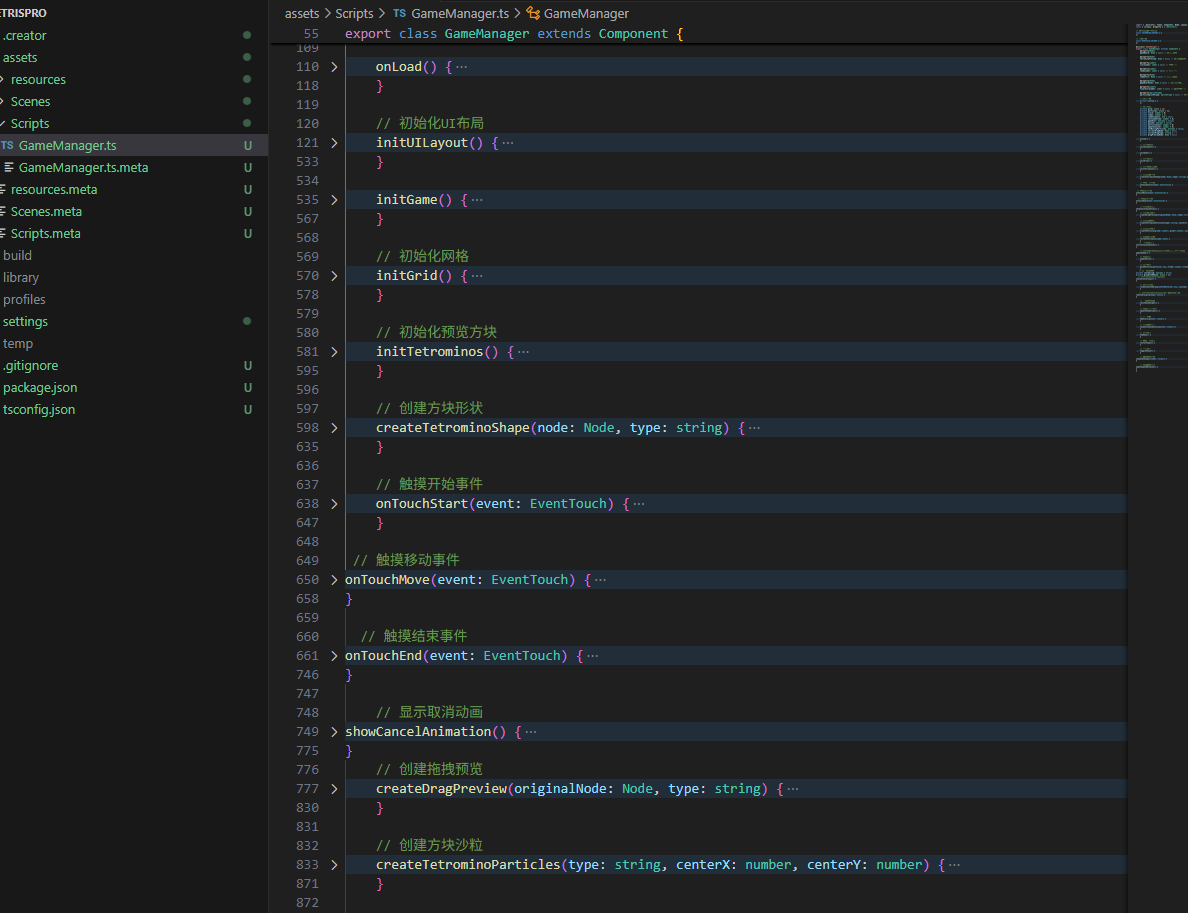Click the file icon next to Scripts.meta
Image resolution: width=1188 pixels, height=913 pixels.
click(x=4, y=234)
